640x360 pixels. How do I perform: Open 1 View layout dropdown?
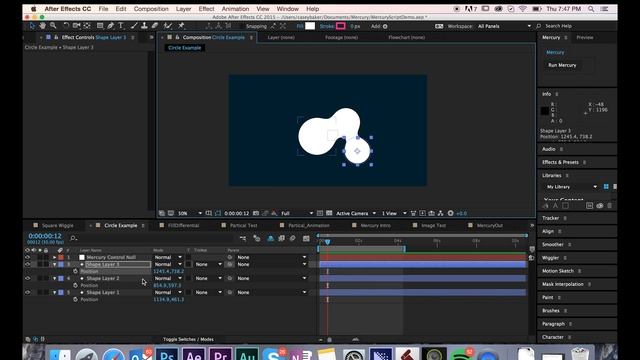(x=394, y=213)
